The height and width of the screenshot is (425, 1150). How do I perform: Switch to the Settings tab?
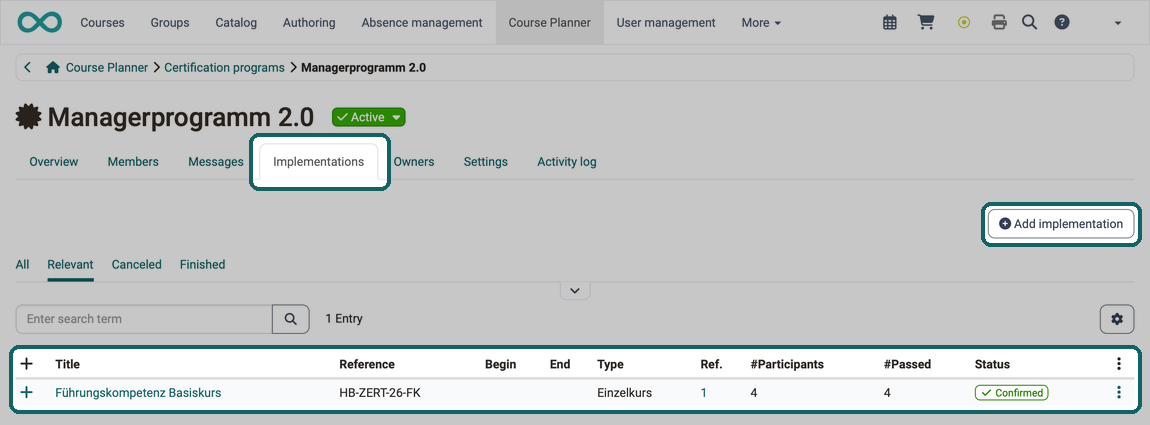pyautogui.click(x=486, y=161)
